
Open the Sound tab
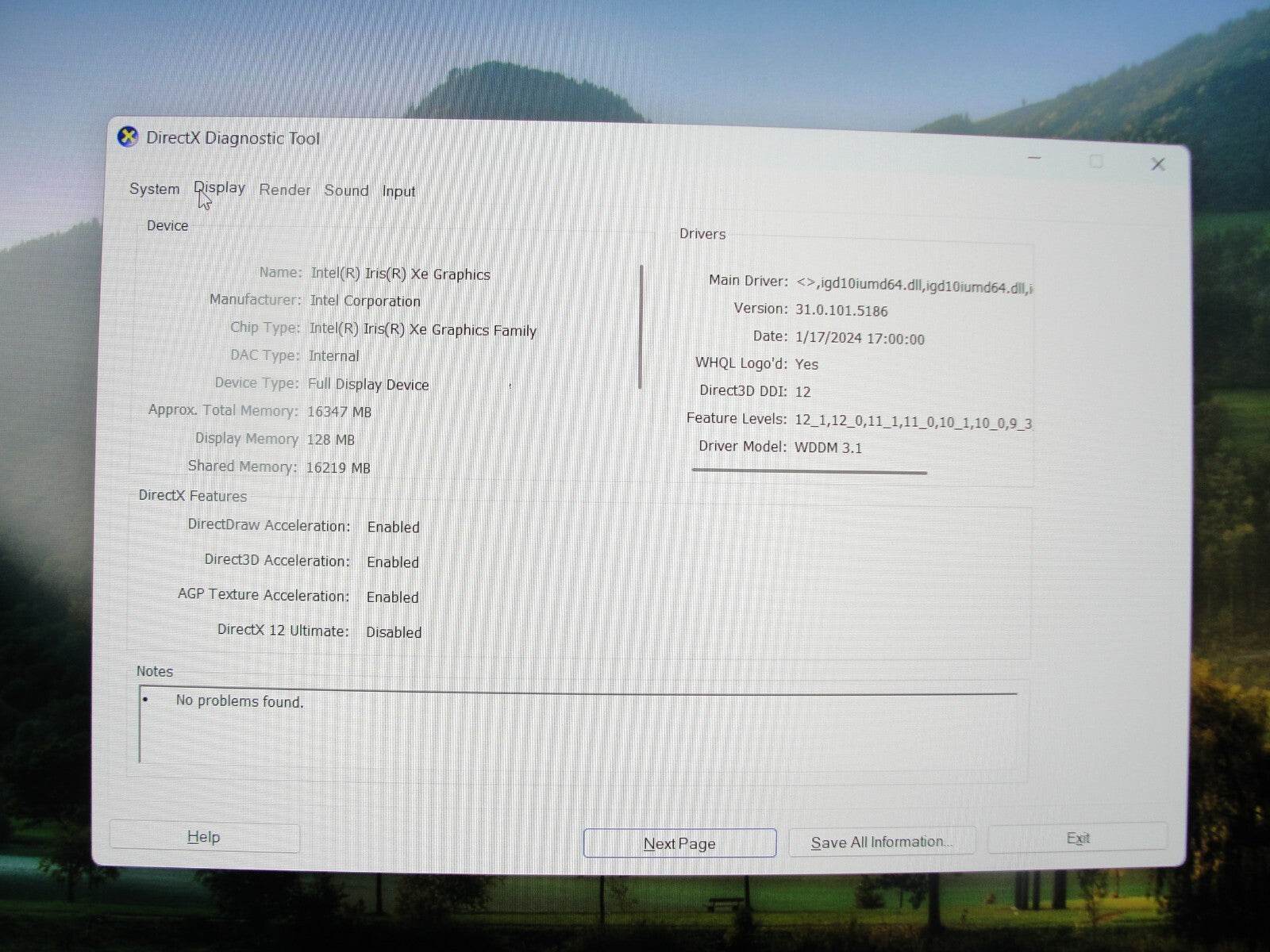(x=346, y=190)
